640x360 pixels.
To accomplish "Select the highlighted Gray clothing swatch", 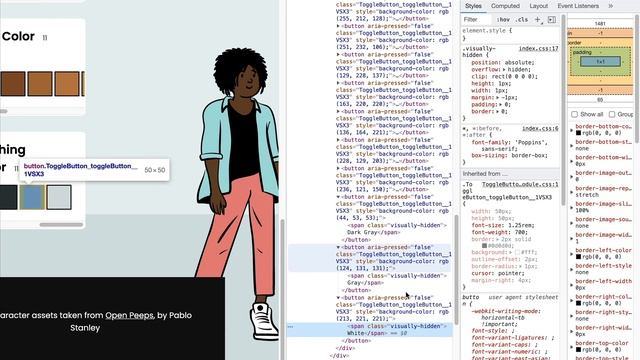I will point(32,197).
